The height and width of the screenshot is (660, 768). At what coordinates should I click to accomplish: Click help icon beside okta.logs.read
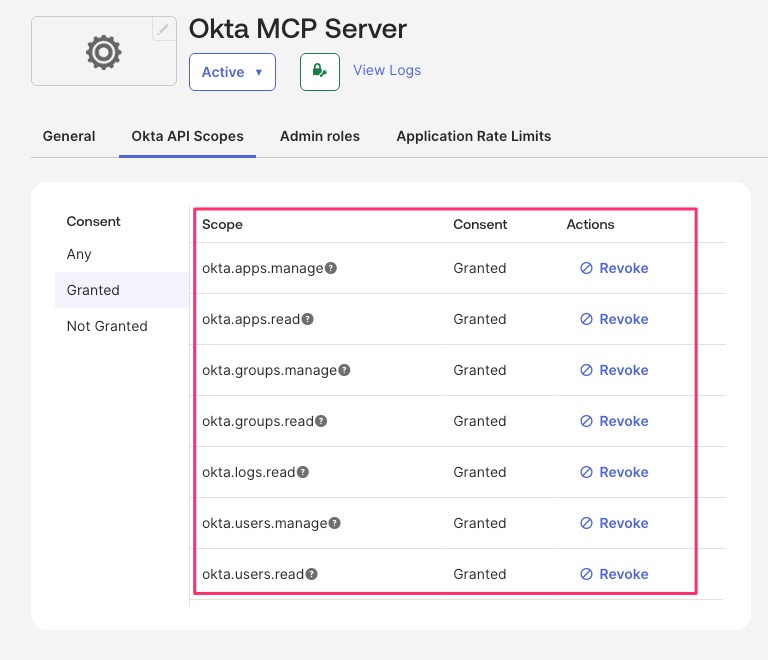coord(303,472)
